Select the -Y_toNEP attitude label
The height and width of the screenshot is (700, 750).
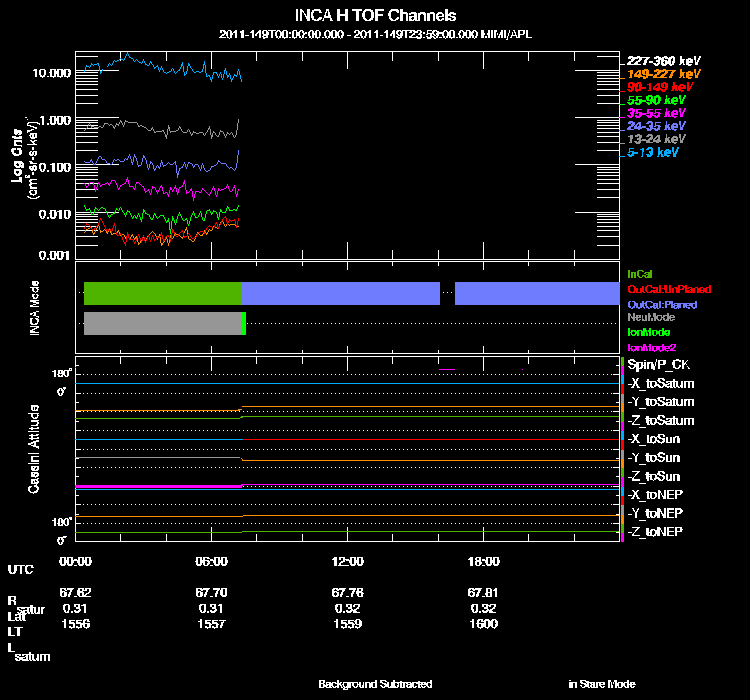(655, 513)
